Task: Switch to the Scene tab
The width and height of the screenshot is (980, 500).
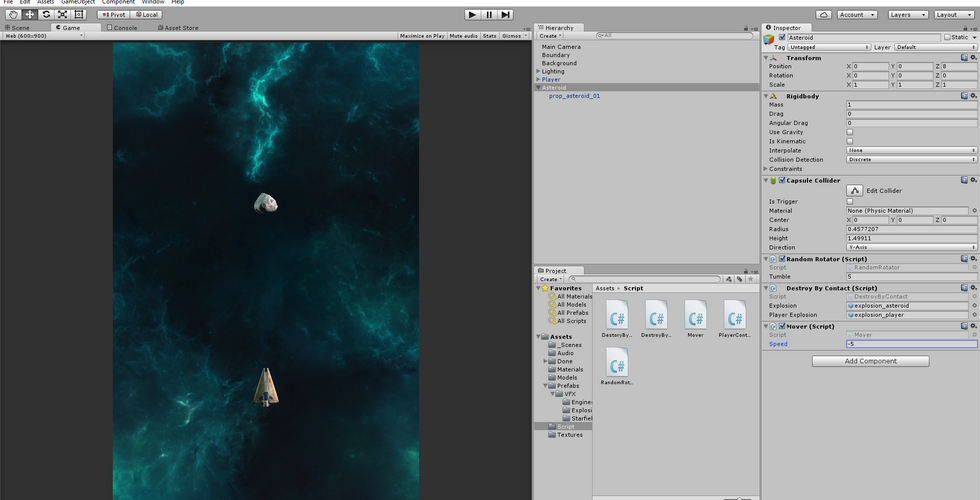Action: pyautogui.click(x=20, y=28)
